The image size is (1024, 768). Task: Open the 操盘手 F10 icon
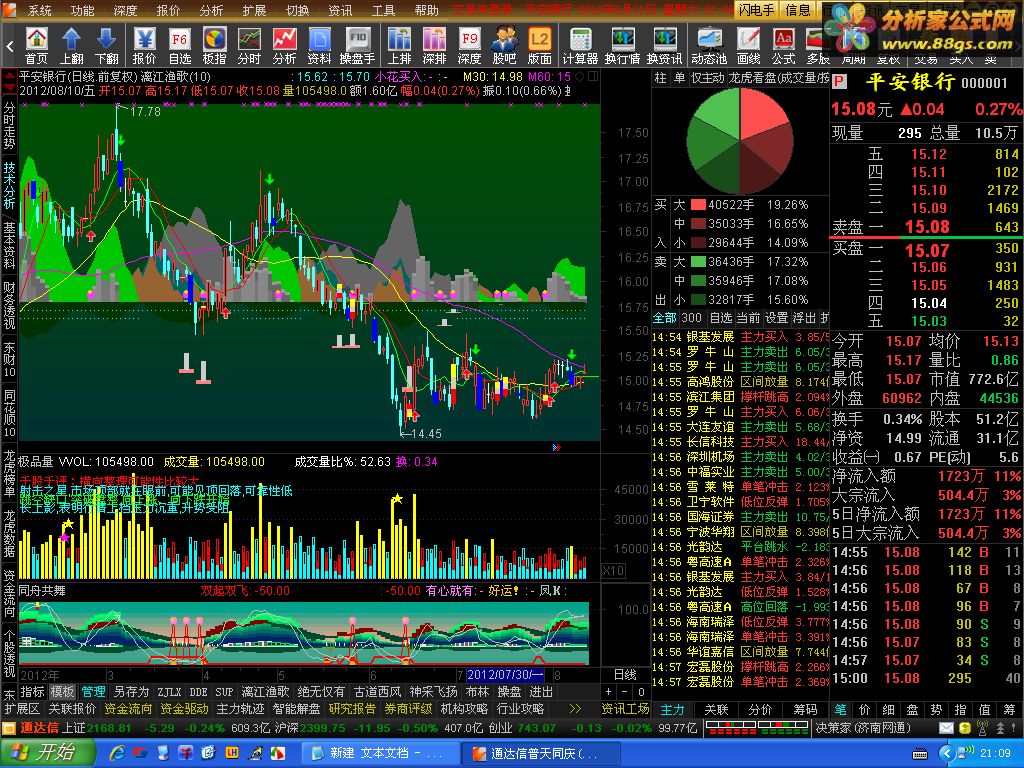tap(357, 46)
